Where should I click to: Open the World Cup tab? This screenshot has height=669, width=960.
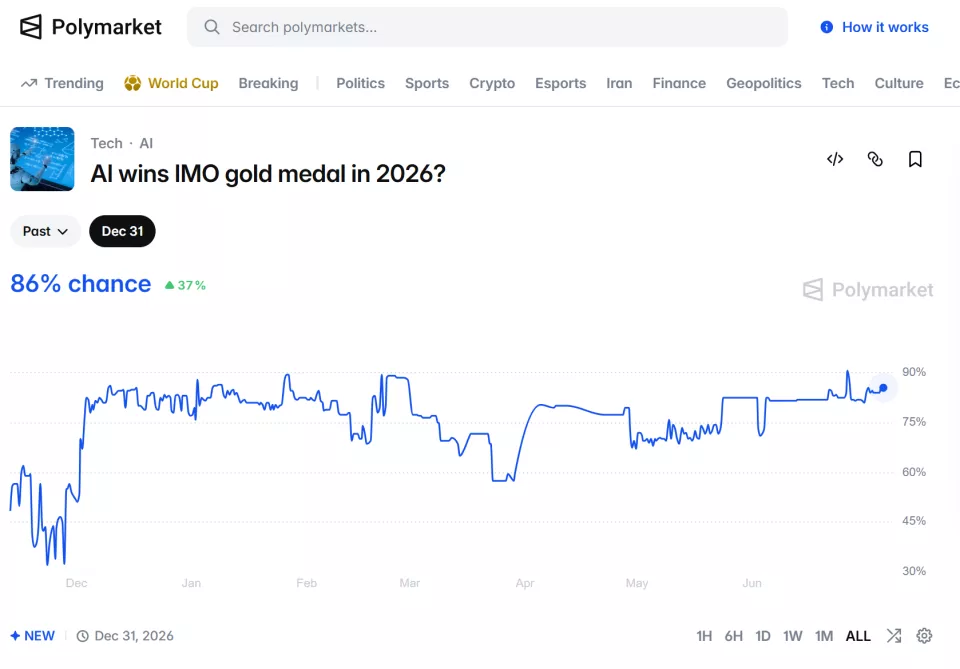(x=171, y=83)
